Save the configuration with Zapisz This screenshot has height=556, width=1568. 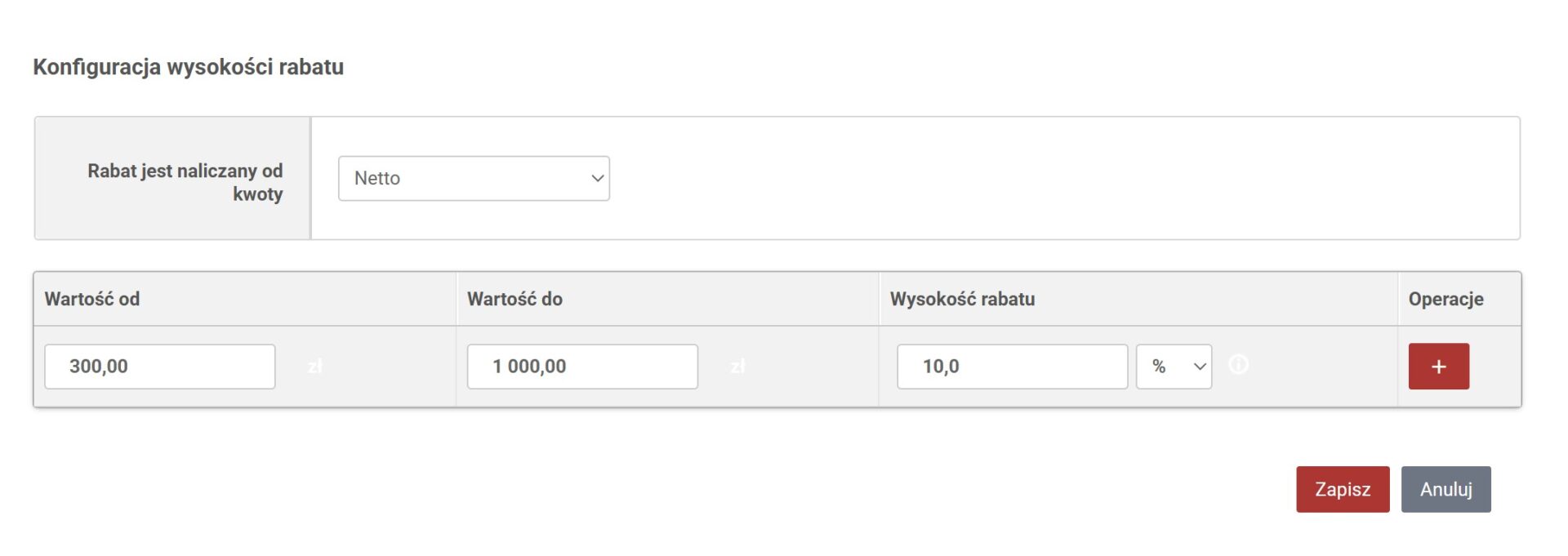(1343, 489)
